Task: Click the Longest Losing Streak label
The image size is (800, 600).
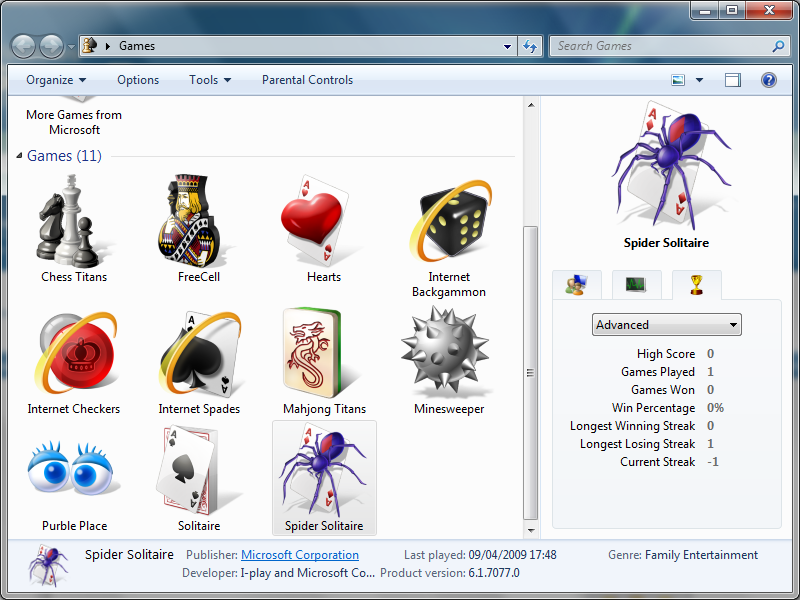Action: pyautogui.click(x=637, y=444)
